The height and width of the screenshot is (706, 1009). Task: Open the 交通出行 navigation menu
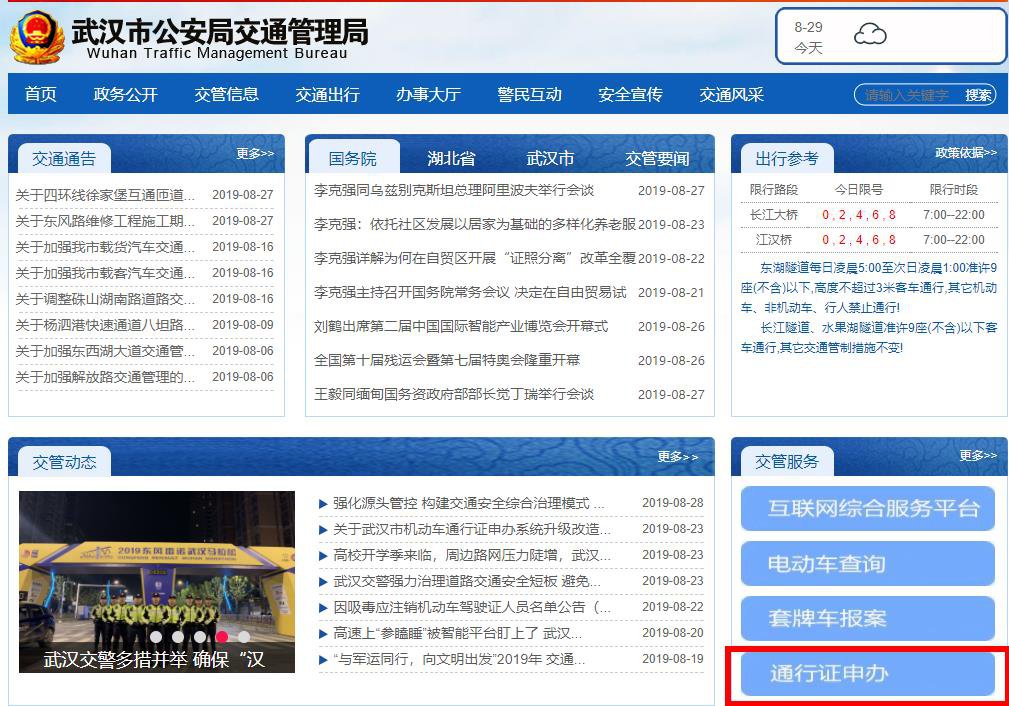coord(327,94)
